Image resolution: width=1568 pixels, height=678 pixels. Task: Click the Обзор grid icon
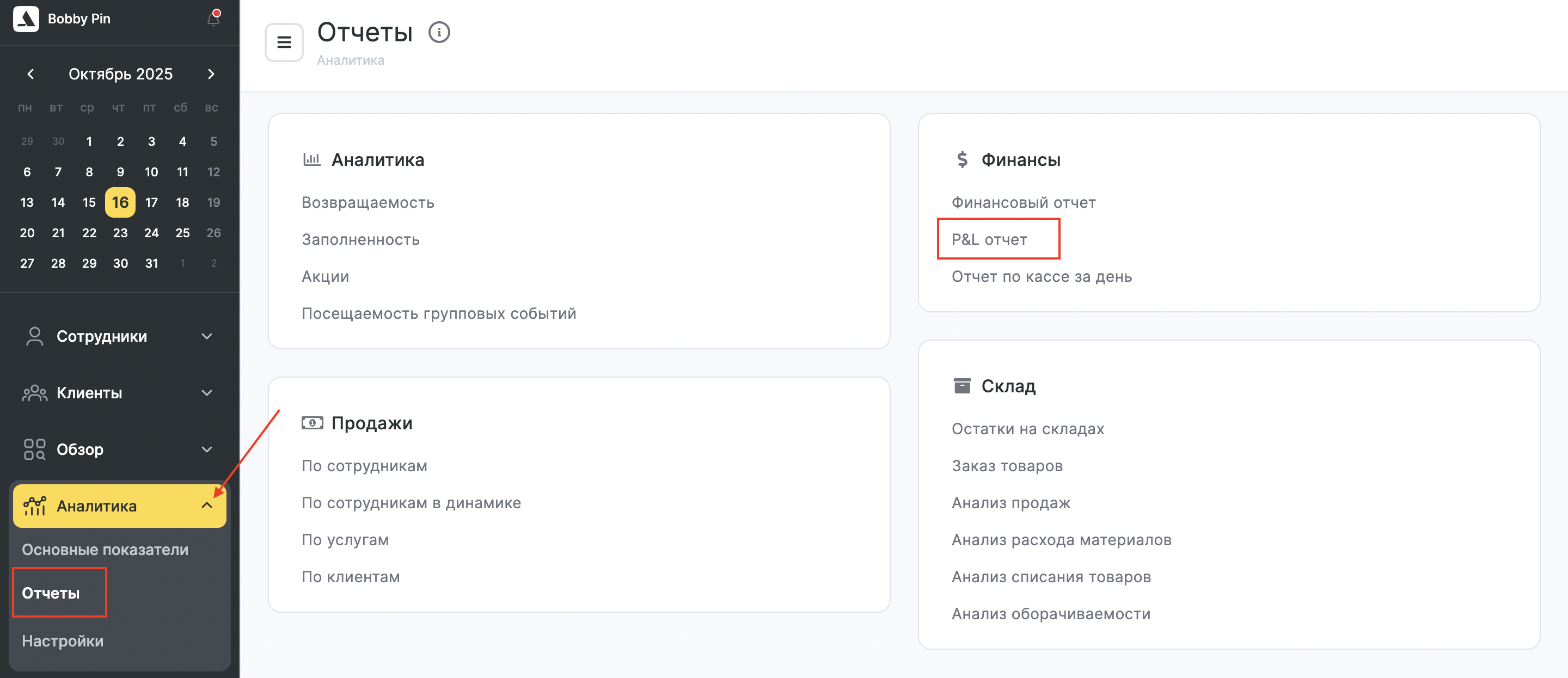(x=35, y=450)
